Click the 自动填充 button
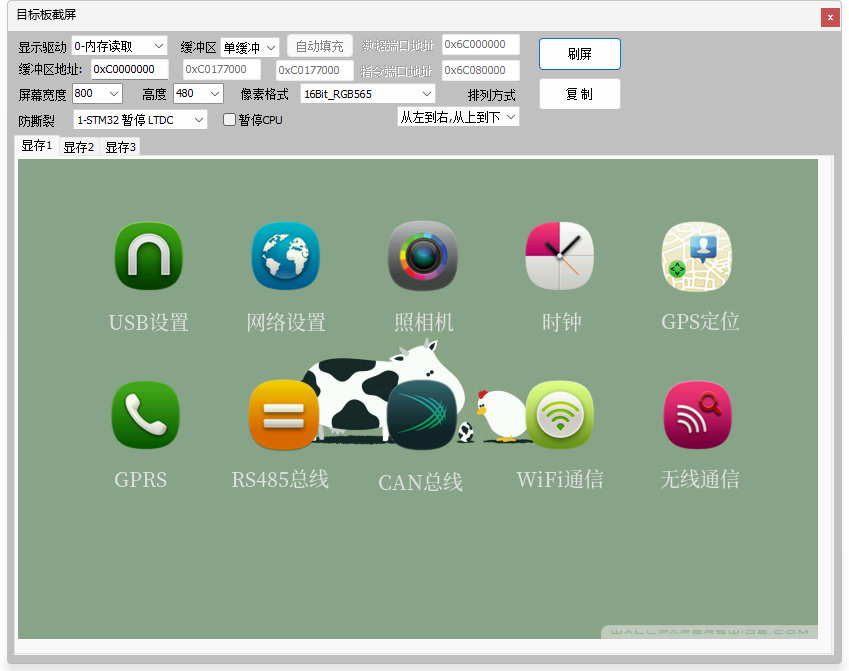The height and width of the screenshot is (671, 849). [x=319, y=46]
